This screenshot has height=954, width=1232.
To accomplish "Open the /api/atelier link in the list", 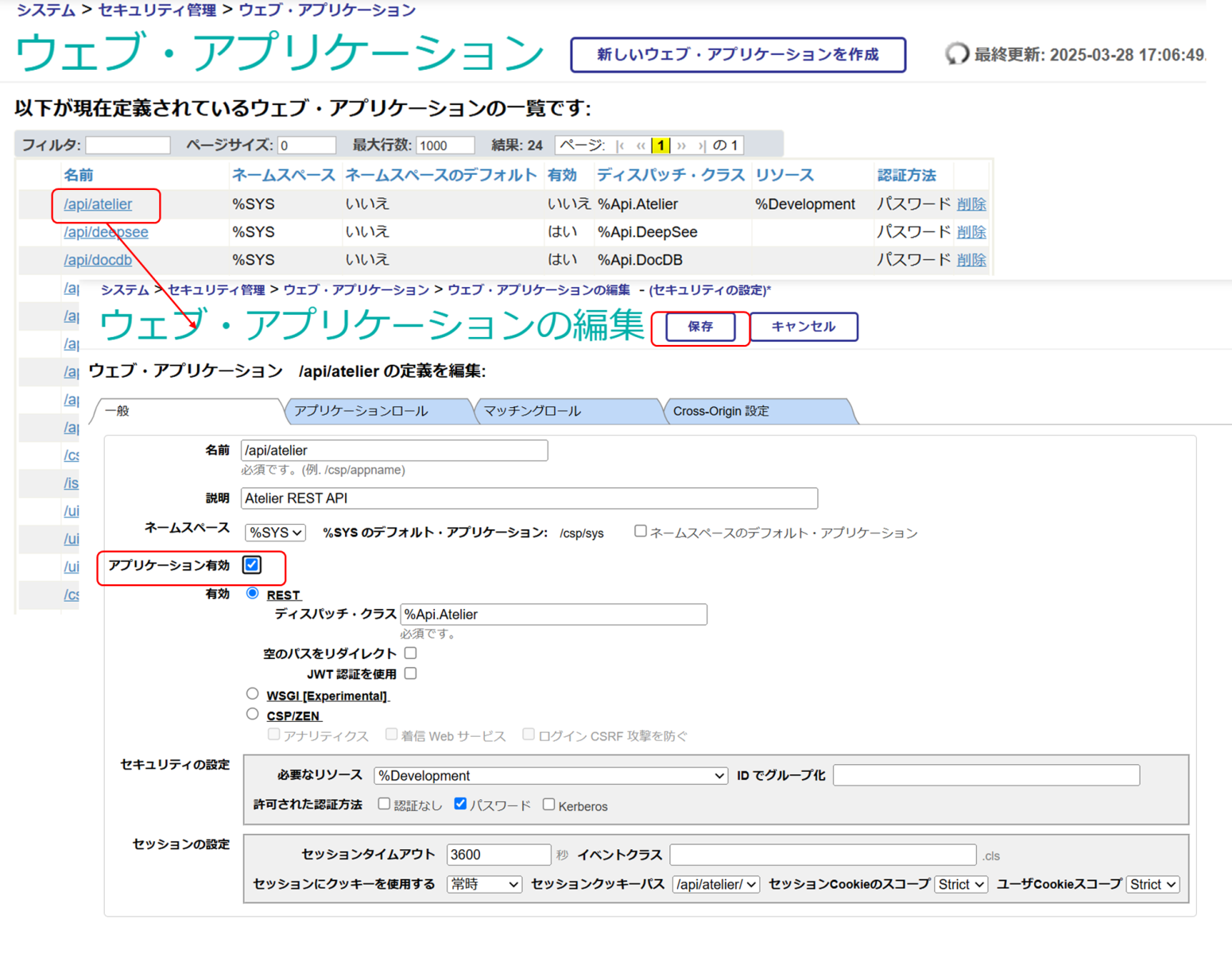I will point(98,204).
